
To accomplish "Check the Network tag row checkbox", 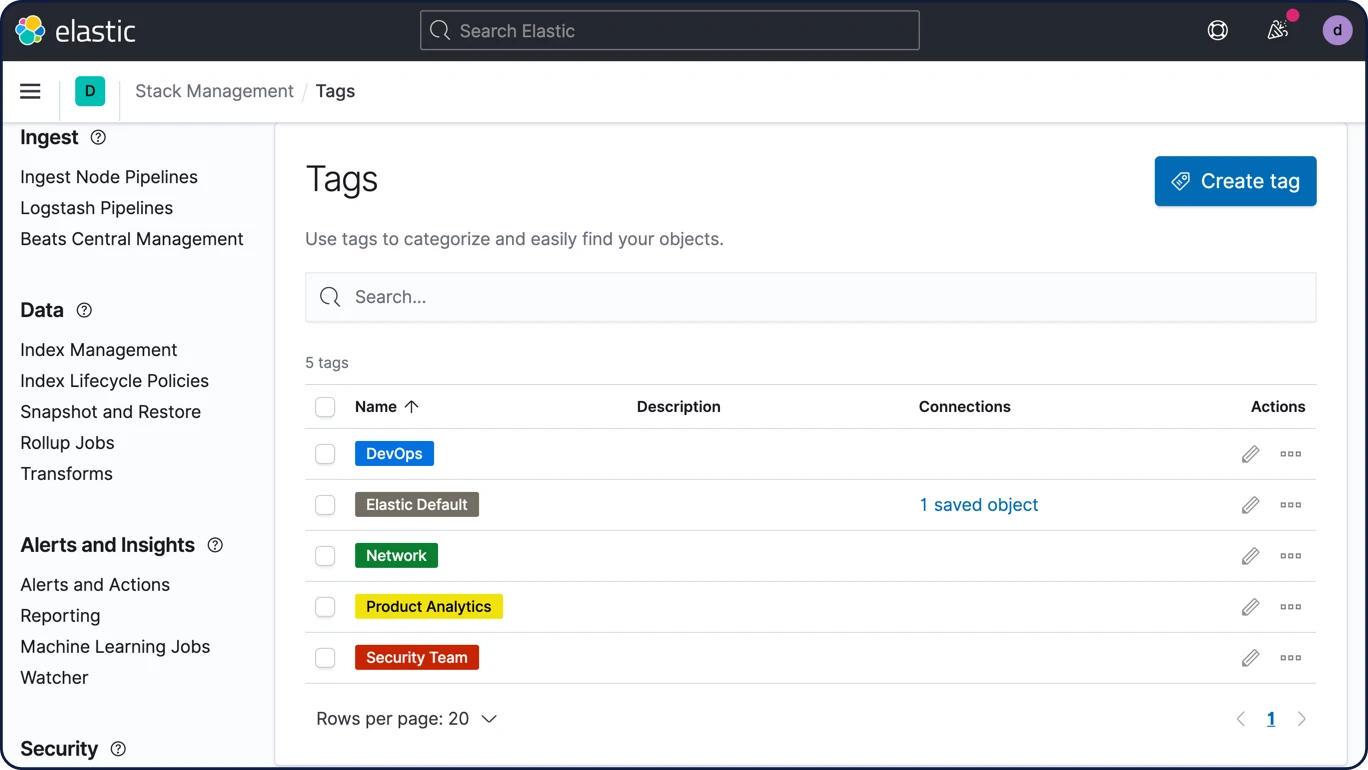I will [x=325, y=556].
